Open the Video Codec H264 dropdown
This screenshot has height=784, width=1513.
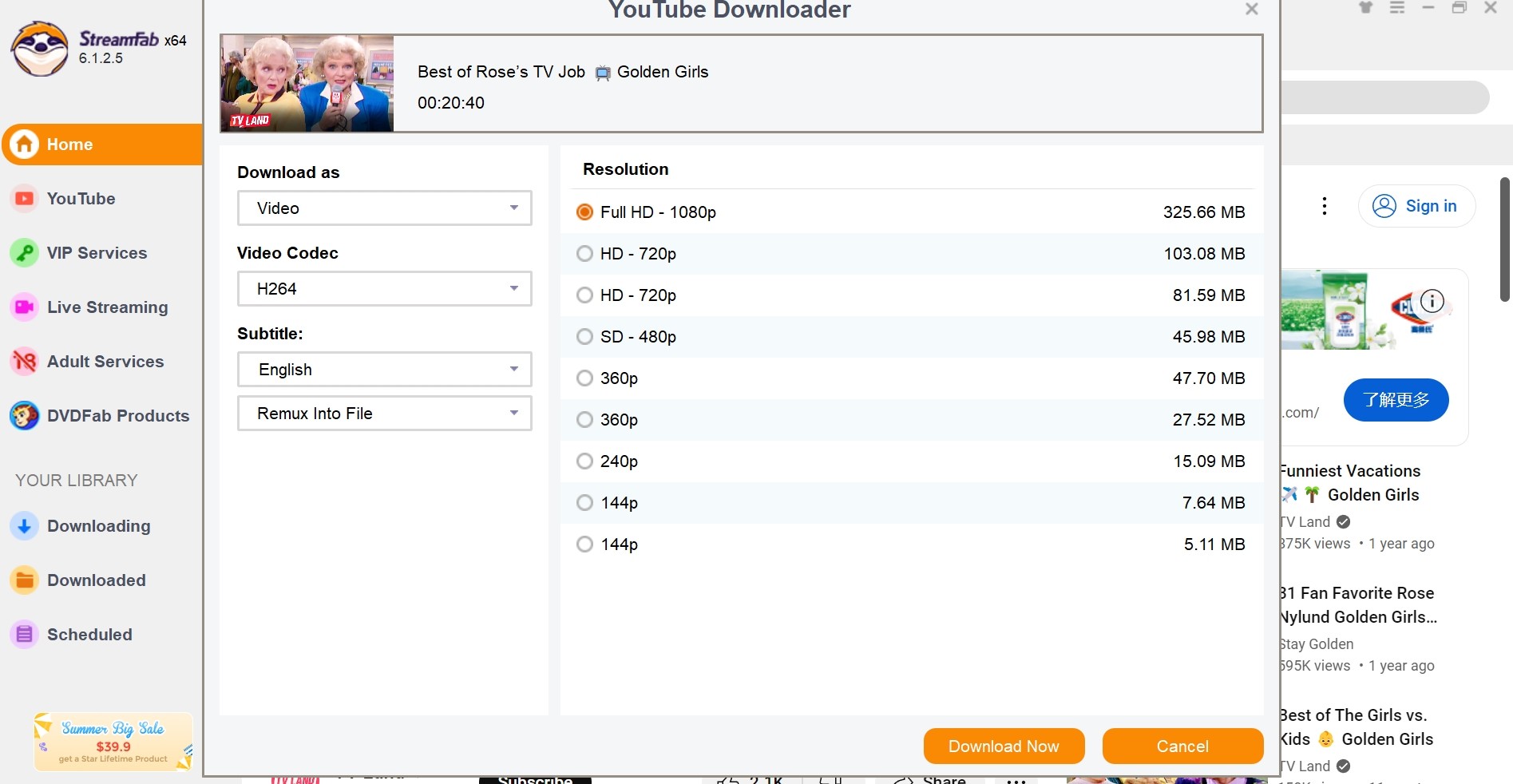click(x=384, y=289)
